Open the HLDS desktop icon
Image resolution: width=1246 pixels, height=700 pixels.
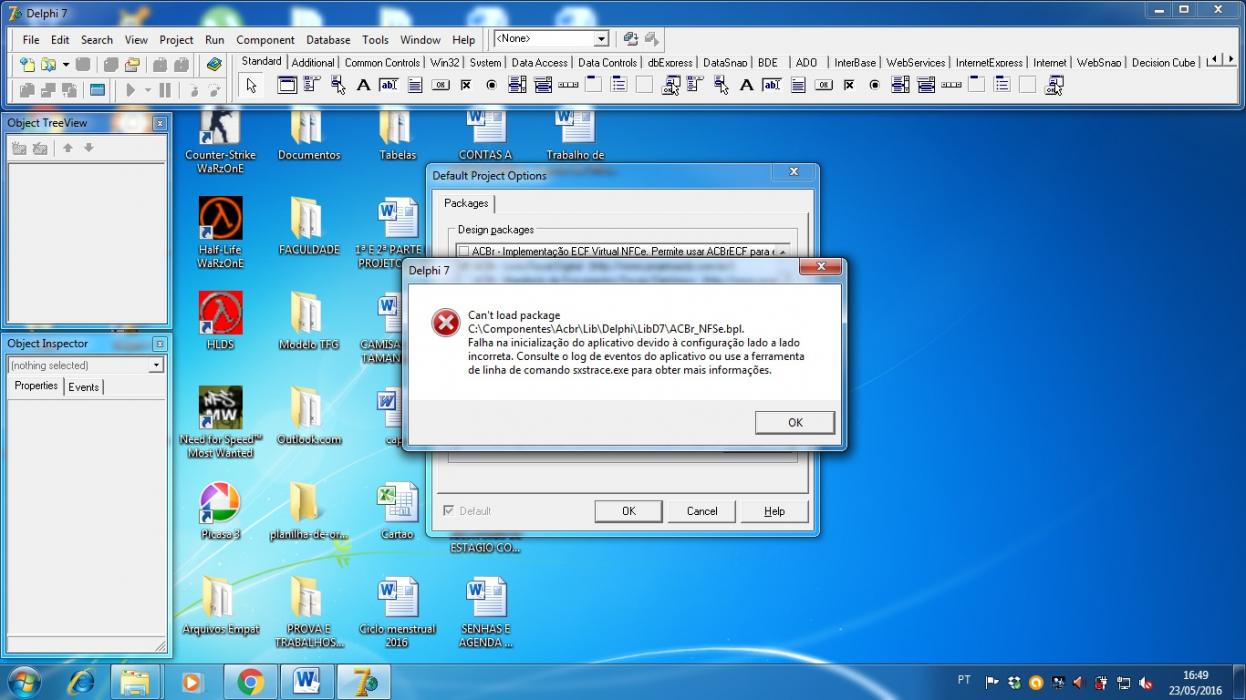(x=220, y=321)
